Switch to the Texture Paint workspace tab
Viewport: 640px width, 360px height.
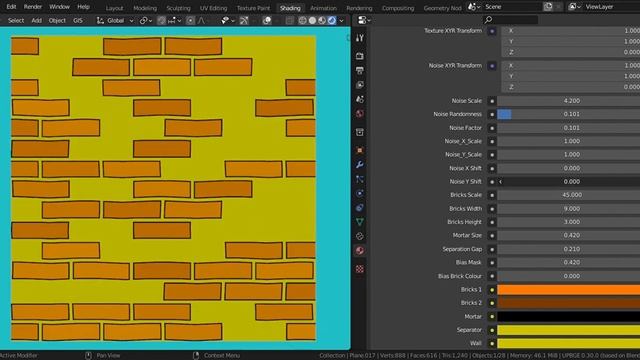tap(253, 8)
